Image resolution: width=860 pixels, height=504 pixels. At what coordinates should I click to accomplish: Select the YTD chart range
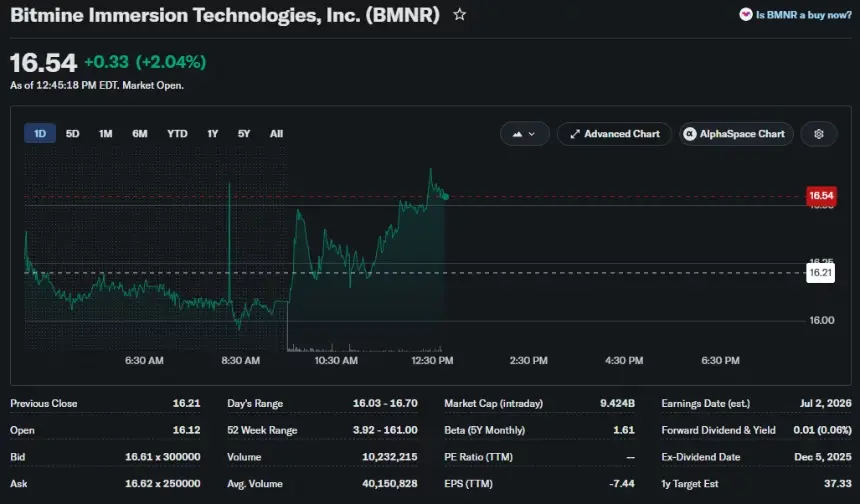click(x=177, y=133)
